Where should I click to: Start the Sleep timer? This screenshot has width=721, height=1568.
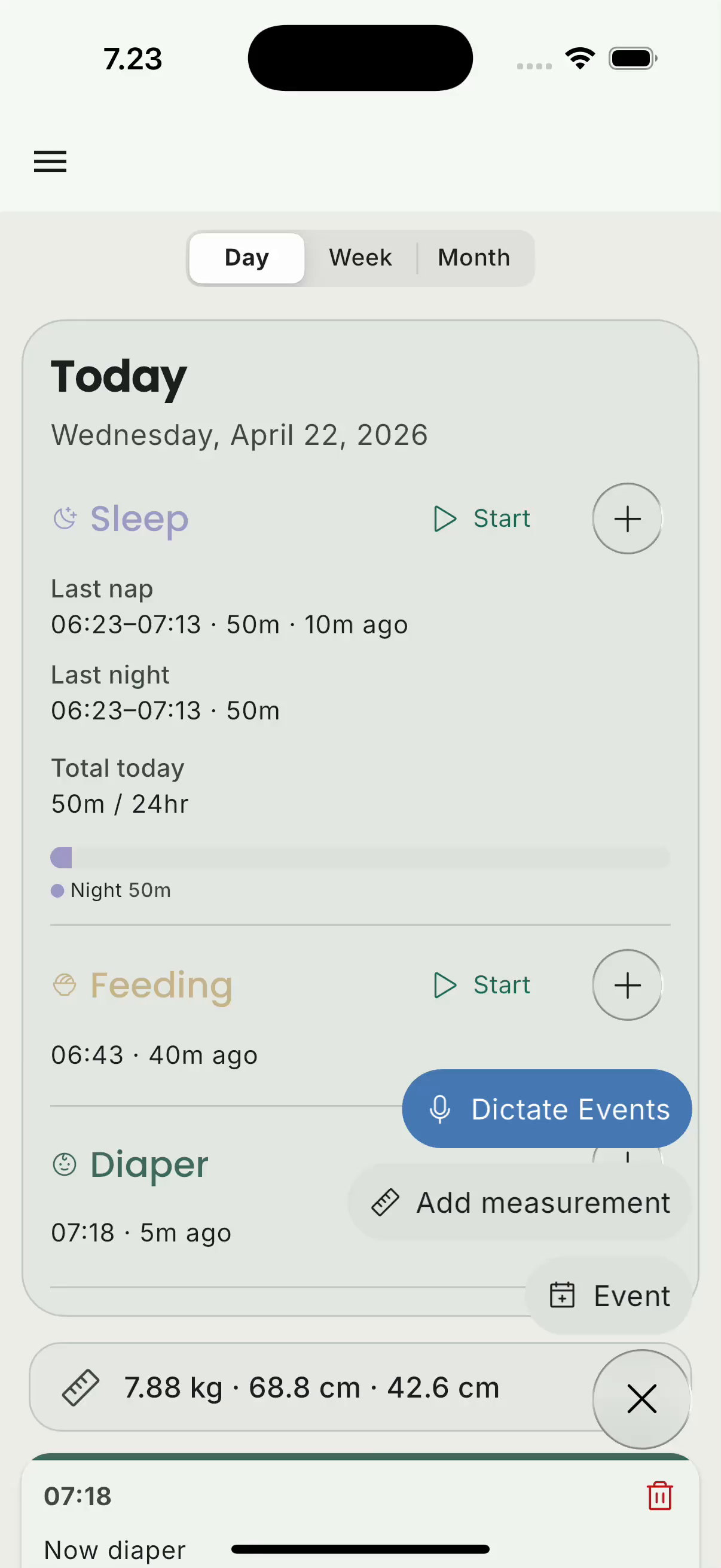click(482, 518)
